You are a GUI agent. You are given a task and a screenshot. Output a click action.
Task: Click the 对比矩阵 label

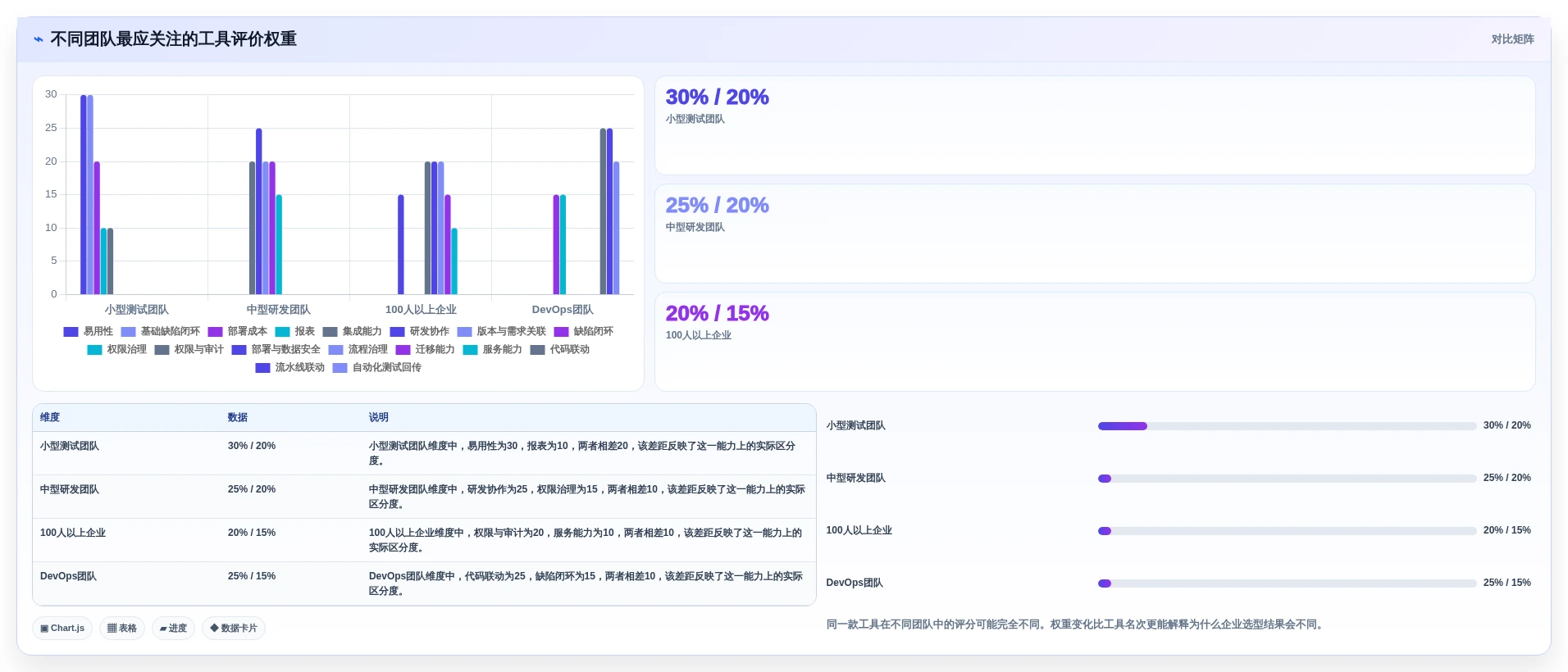pyautogui.click(x=1512, y=39)
